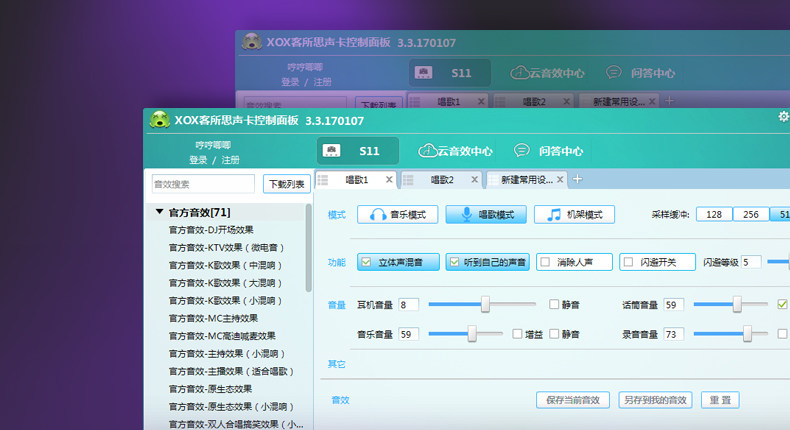Screen dimensions: 790x430
Task: Select 官方音效-MC主持效果
Action: pos(213,318)
